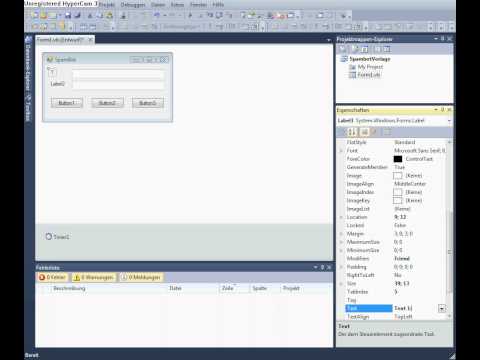
Task: Open Projektmappen-Explorer window position dropdown
Action: (436, 39)
